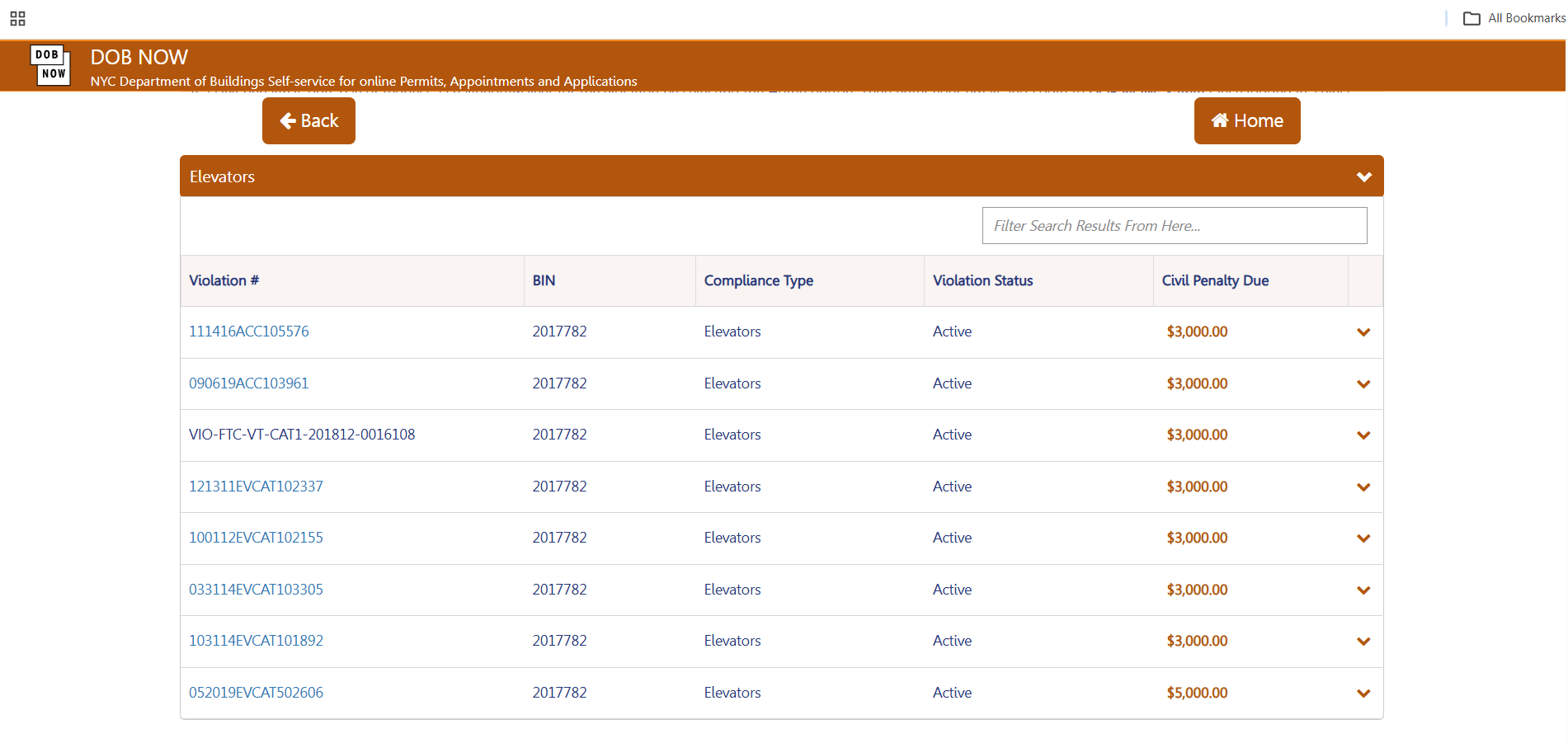Image resolution: width=1568 pixels, height=743 pixels.
Task: Expand row details for 033114EVCAT103305
Action: [1363, 590]
